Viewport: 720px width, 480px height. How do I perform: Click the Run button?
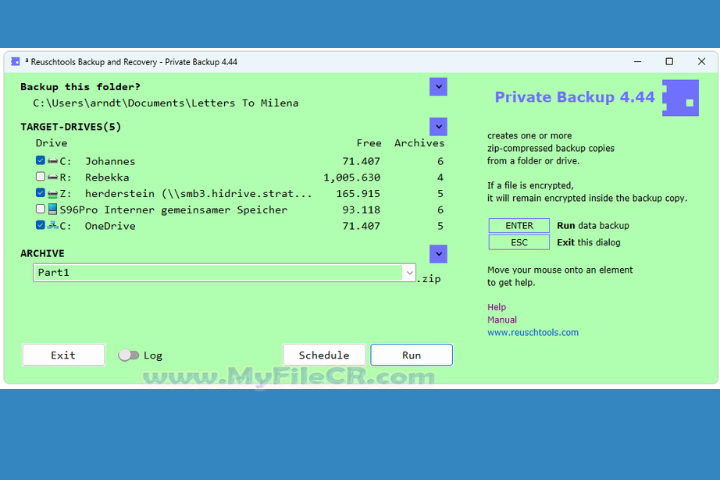click(x=411, y=355)
